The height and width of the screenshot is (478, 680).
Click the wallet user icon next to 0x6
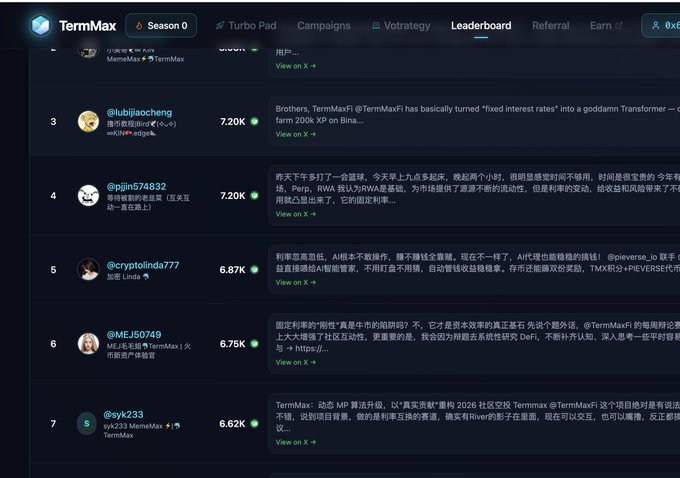coord(657,26)
